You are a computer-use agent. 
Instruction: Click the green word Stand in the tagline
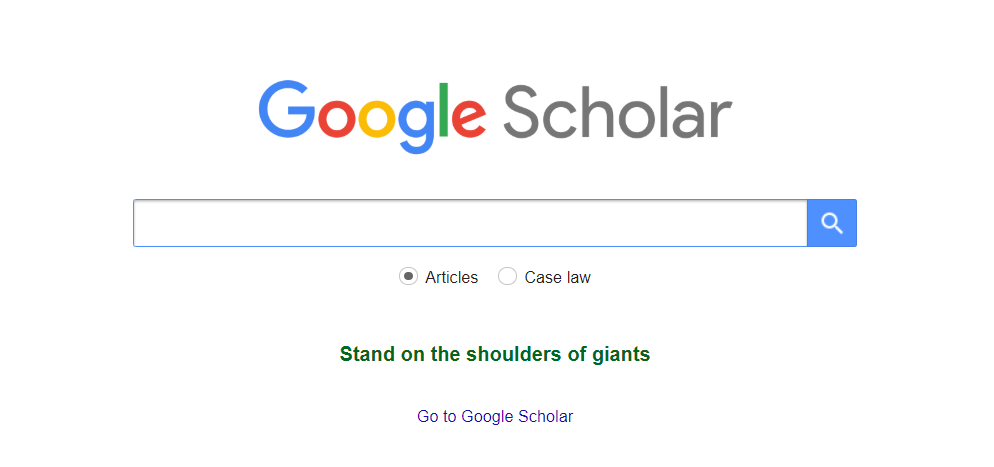click(364, 354)
